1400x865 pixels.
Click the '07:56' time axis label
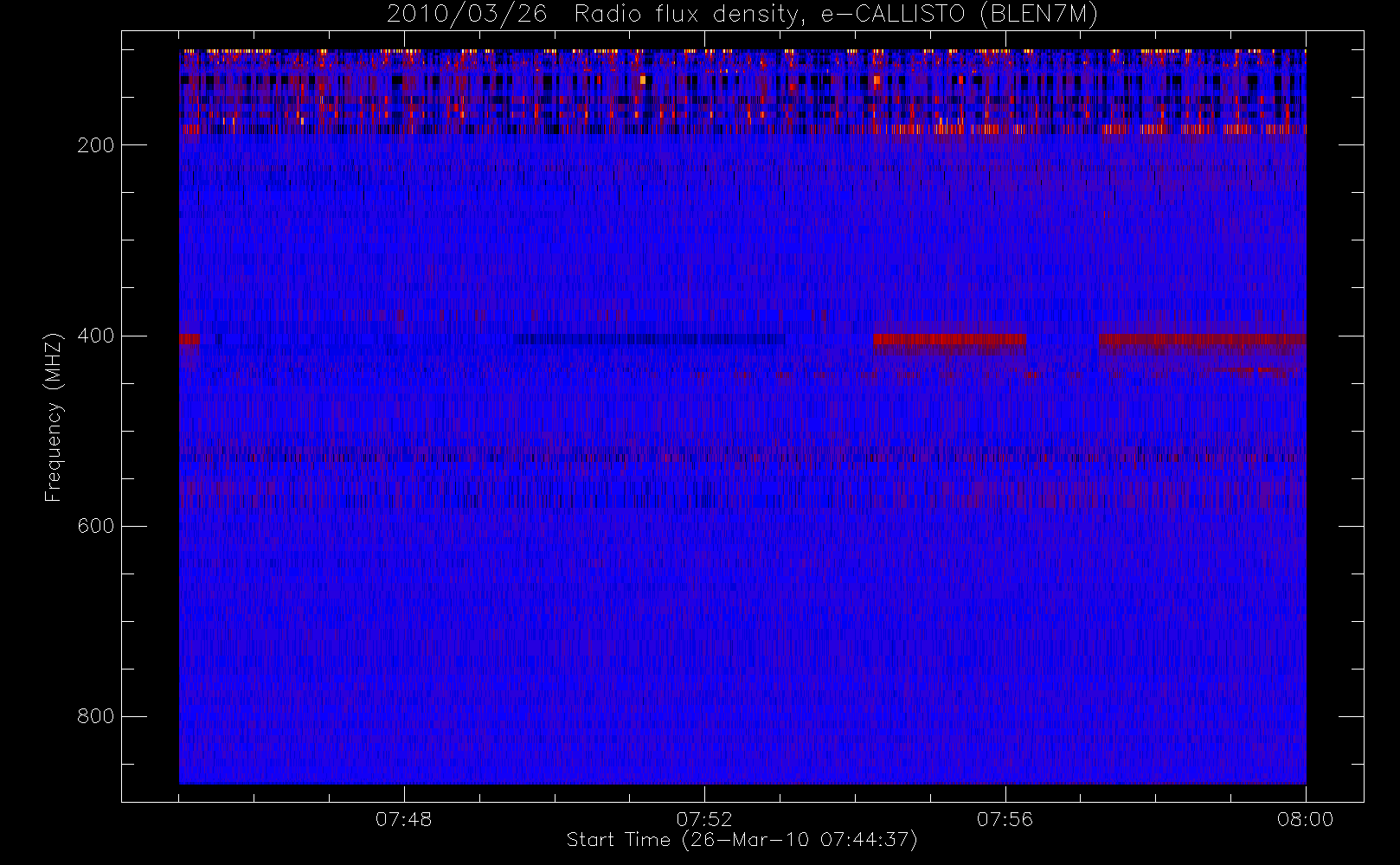pyautogui.click(x=1005, y=819)
